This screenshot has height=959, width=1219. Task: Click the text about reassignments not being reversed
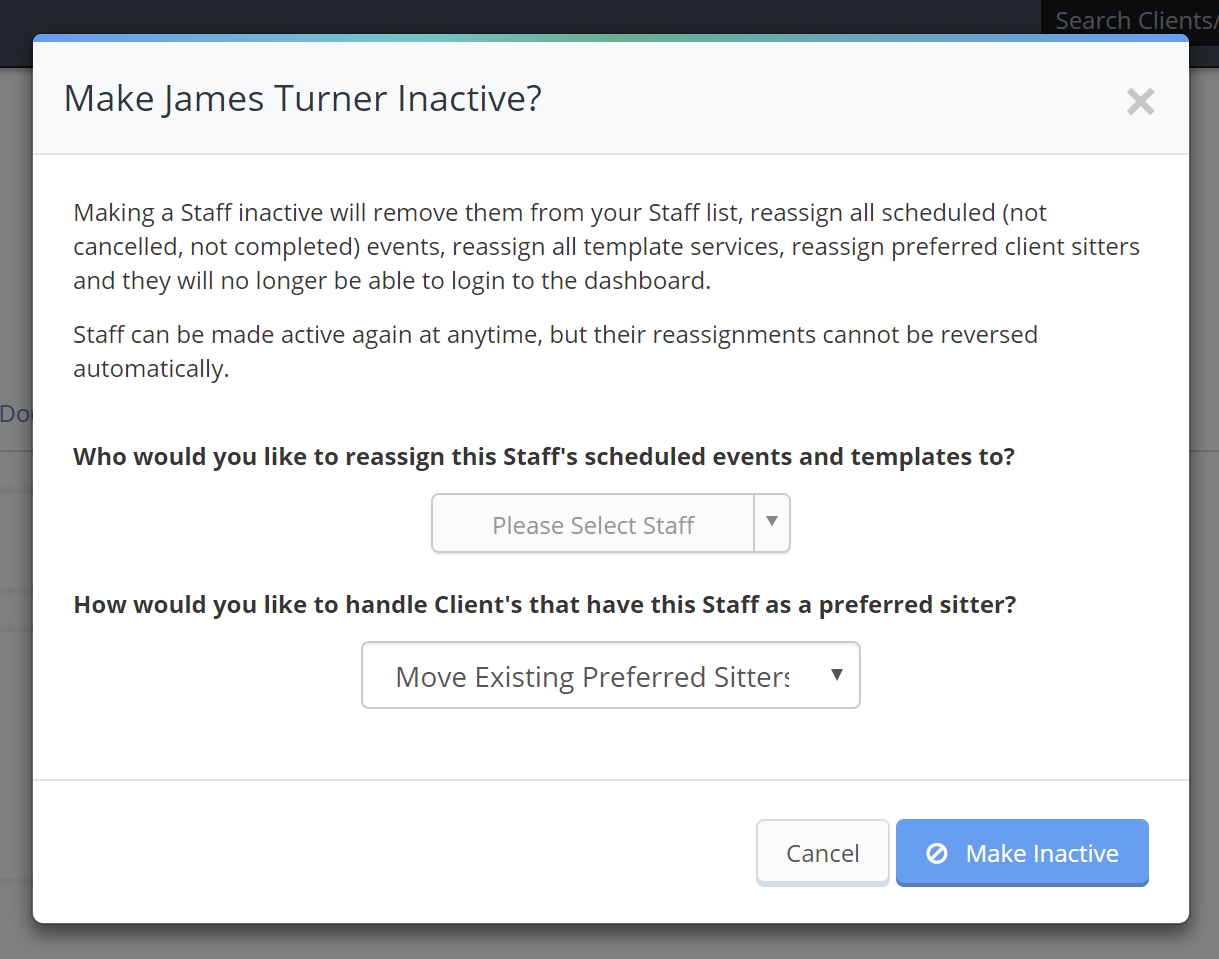click(x=555, y=351)
